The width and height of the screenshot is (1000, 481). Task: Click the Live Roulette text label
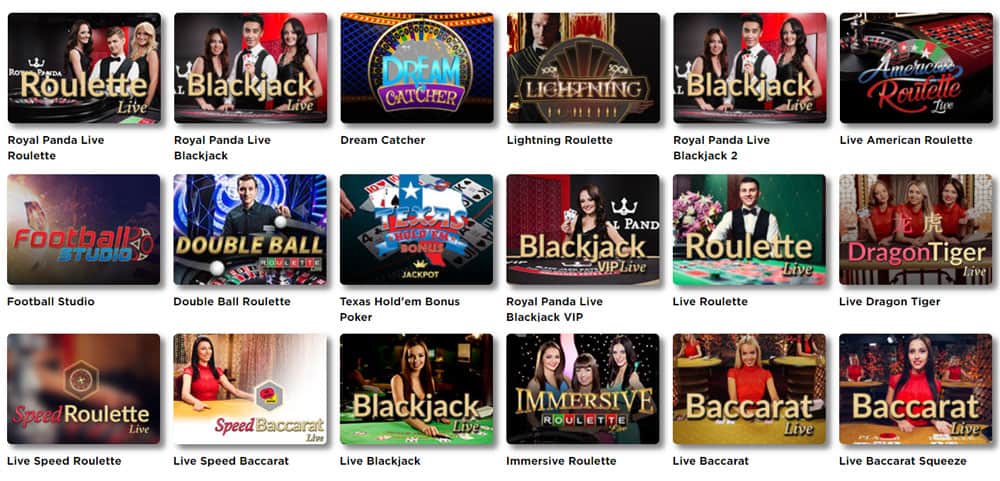click(x=710, y=301)
